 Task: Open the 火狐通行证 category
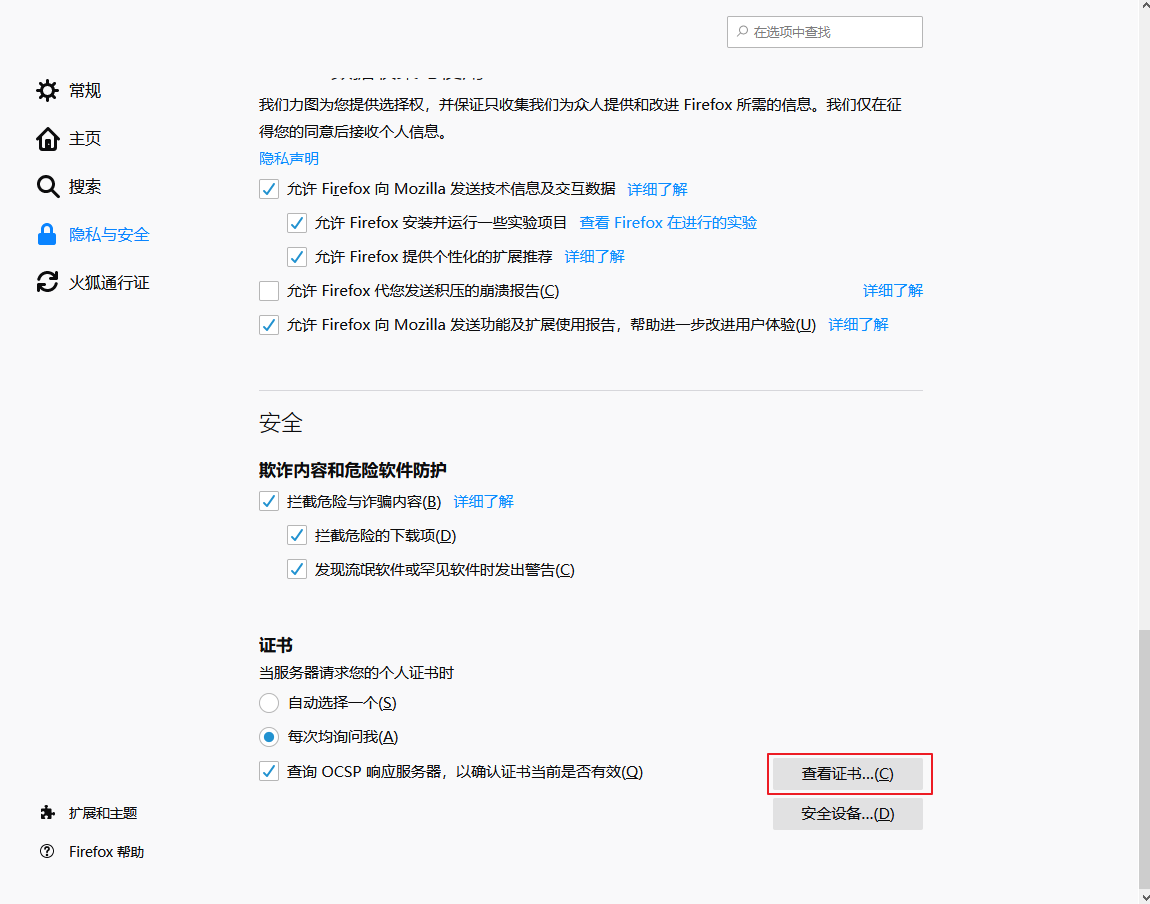coord(109,282)
